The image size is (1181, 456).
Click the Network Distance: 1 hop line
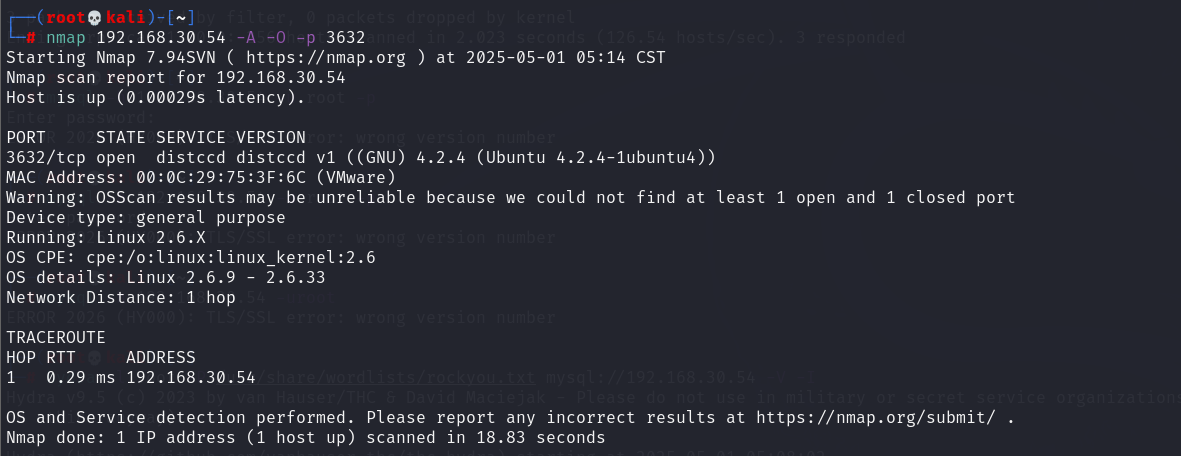pyautogui.click(x=121, y=298)
